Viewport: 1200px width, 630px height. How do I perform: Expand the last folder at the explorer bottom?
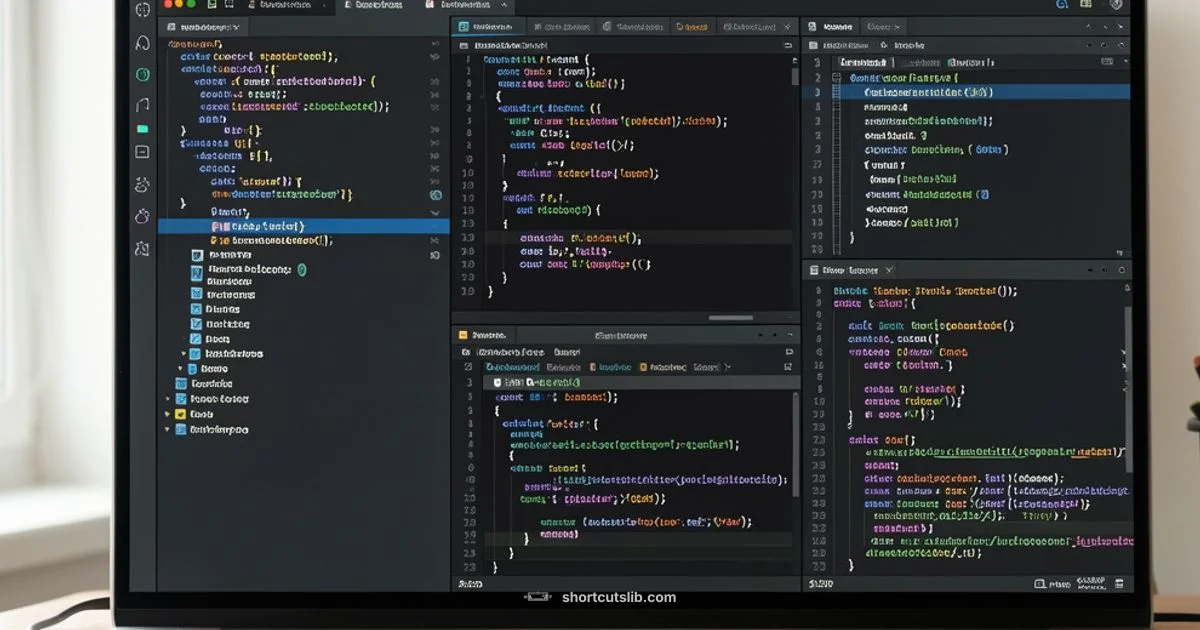(167, 428)
